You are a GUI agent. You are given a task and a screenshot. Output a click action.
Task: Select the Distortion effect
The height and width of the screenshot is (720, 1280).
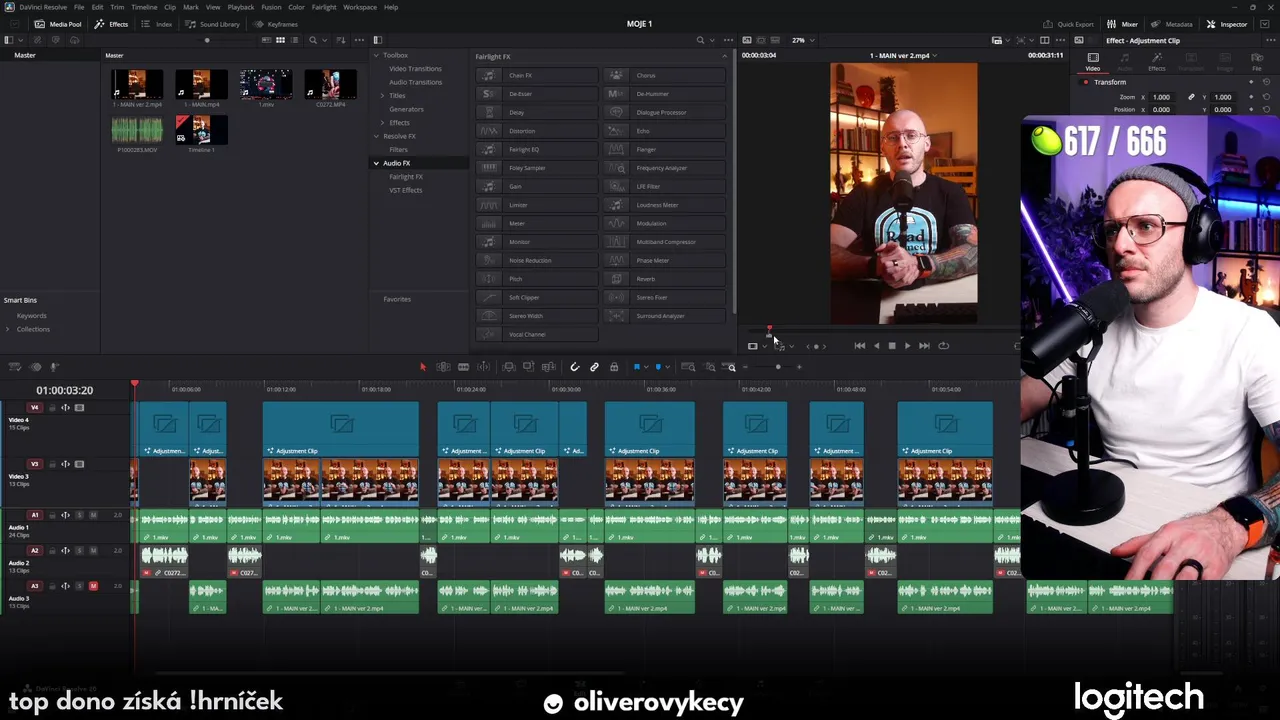tap(536, 131)
